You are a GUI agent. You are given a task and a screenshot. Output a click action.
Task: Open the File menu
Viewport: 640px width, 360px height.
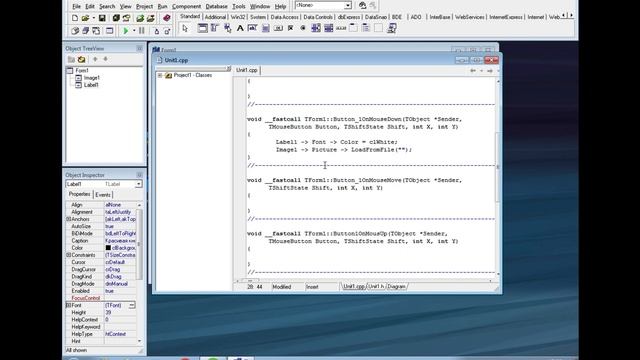[x=76, y=7]
